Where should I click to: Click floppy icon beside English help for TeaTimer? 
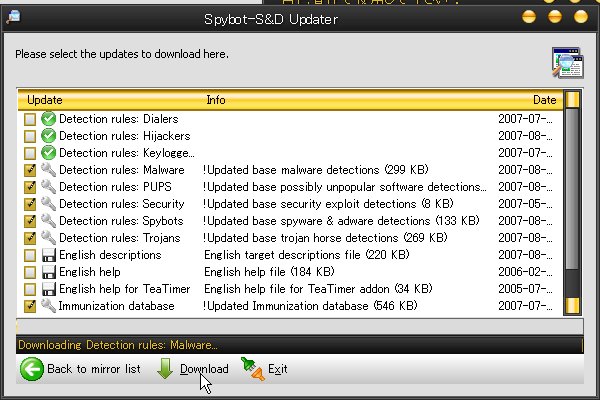(x=49, y=289)
